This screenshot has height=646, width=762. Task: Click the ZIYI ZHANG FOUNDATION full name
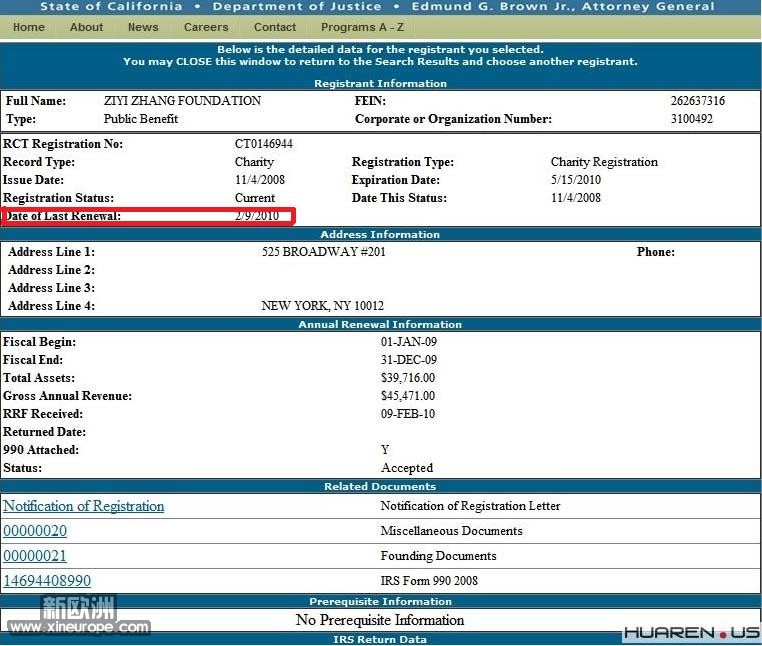coord(182,101)
